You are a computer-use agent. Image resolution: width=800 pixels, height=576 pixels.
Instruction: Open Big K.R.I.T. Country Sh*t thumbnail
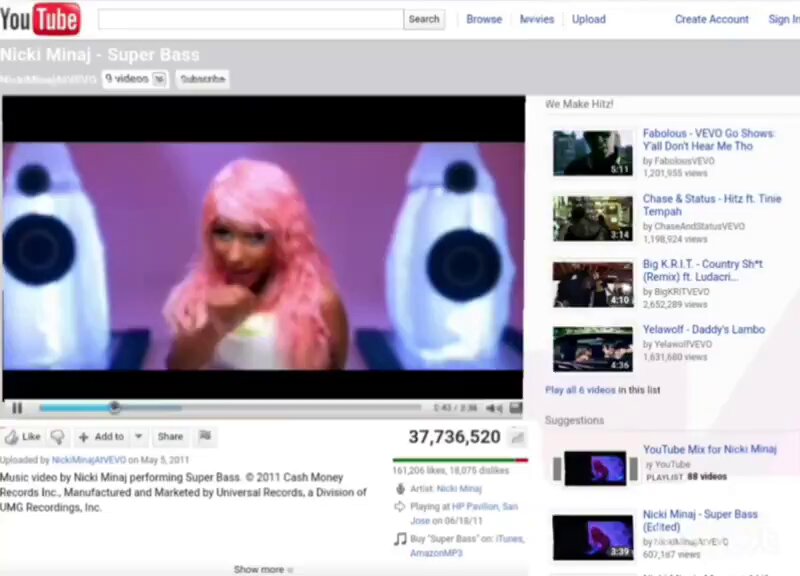tap(593, 284)
